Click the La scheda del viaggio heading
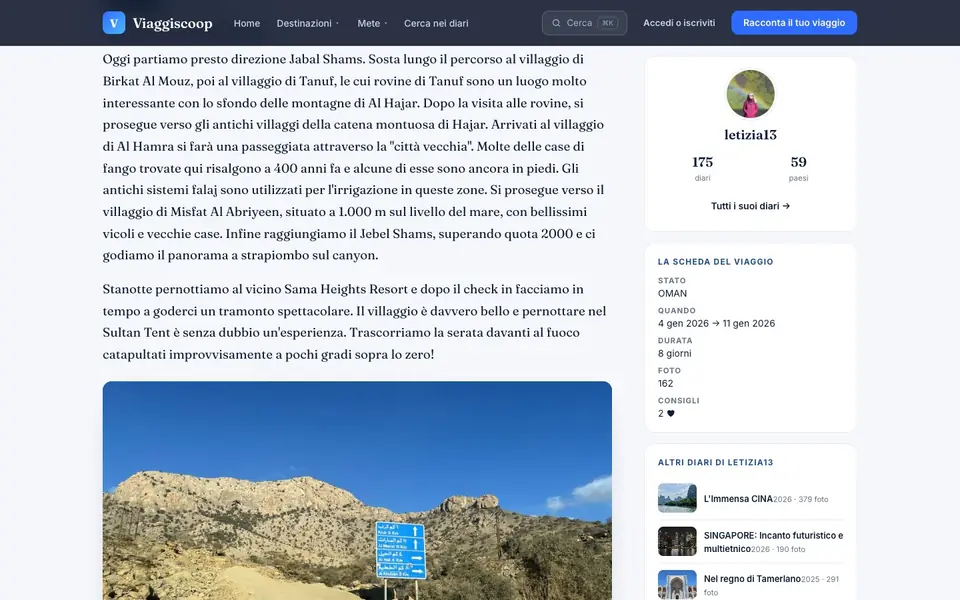960x600 pixels. (x=715, y=261)
